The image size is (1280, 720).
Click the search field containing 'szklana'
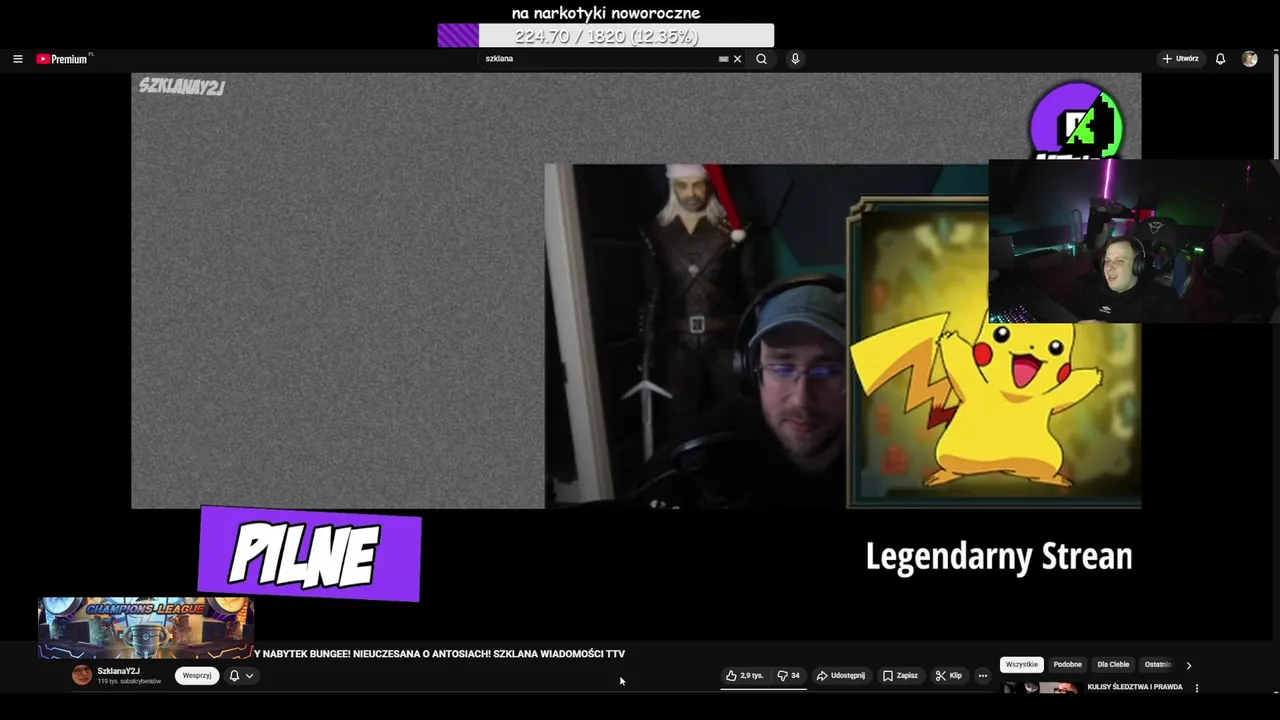[598, 59]
